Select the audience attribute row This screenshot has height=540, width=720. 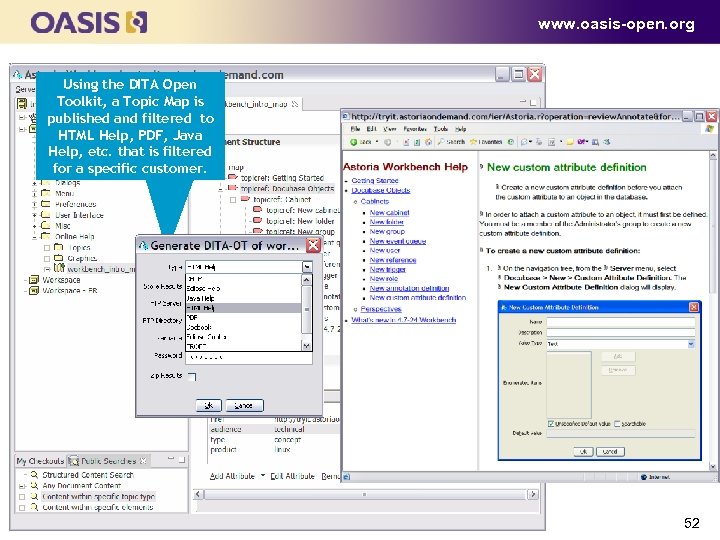coord(274,429)
